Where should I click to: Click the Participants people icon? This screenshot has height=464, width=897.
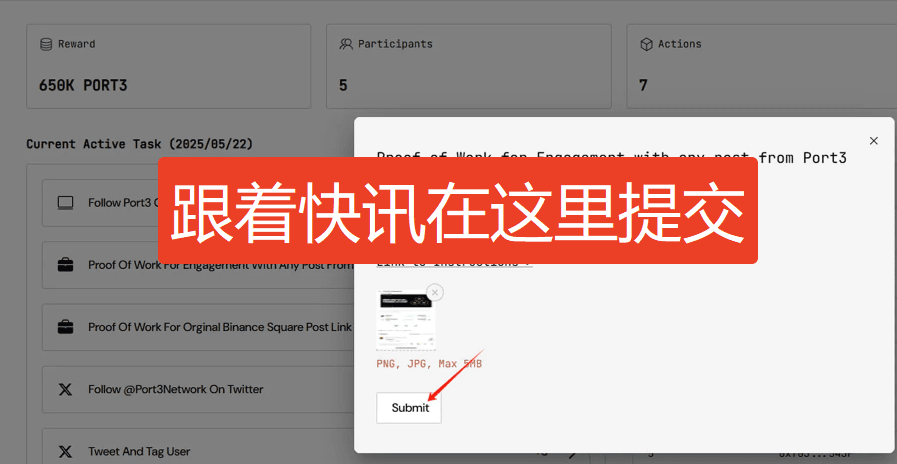346,44
